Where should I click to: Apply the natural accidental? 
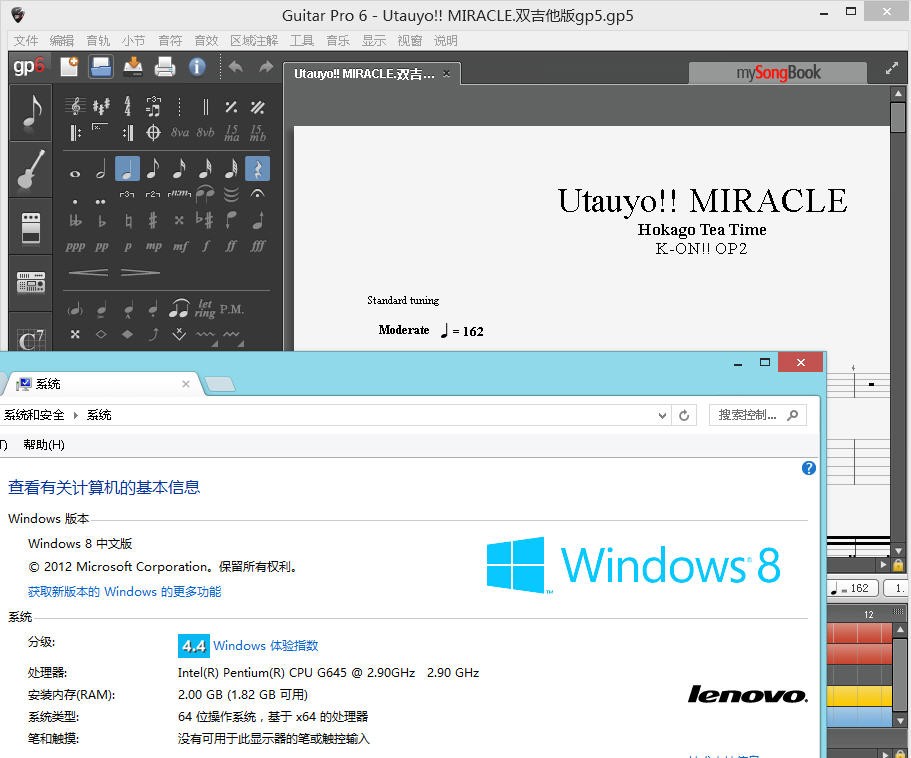pyautogui.click(x=128, y=221)
